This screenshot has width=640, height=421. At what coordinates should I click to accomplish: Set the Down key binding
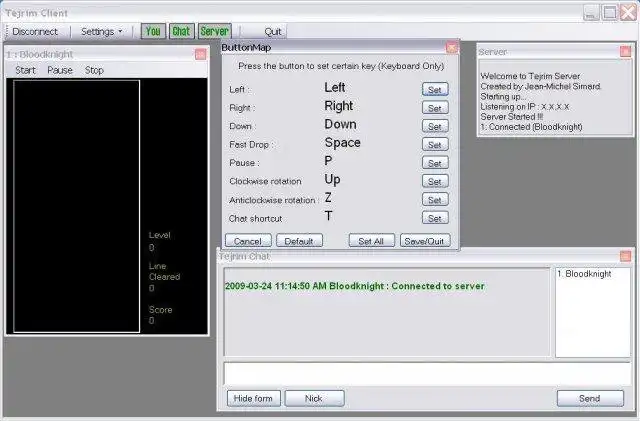point(435,126)
